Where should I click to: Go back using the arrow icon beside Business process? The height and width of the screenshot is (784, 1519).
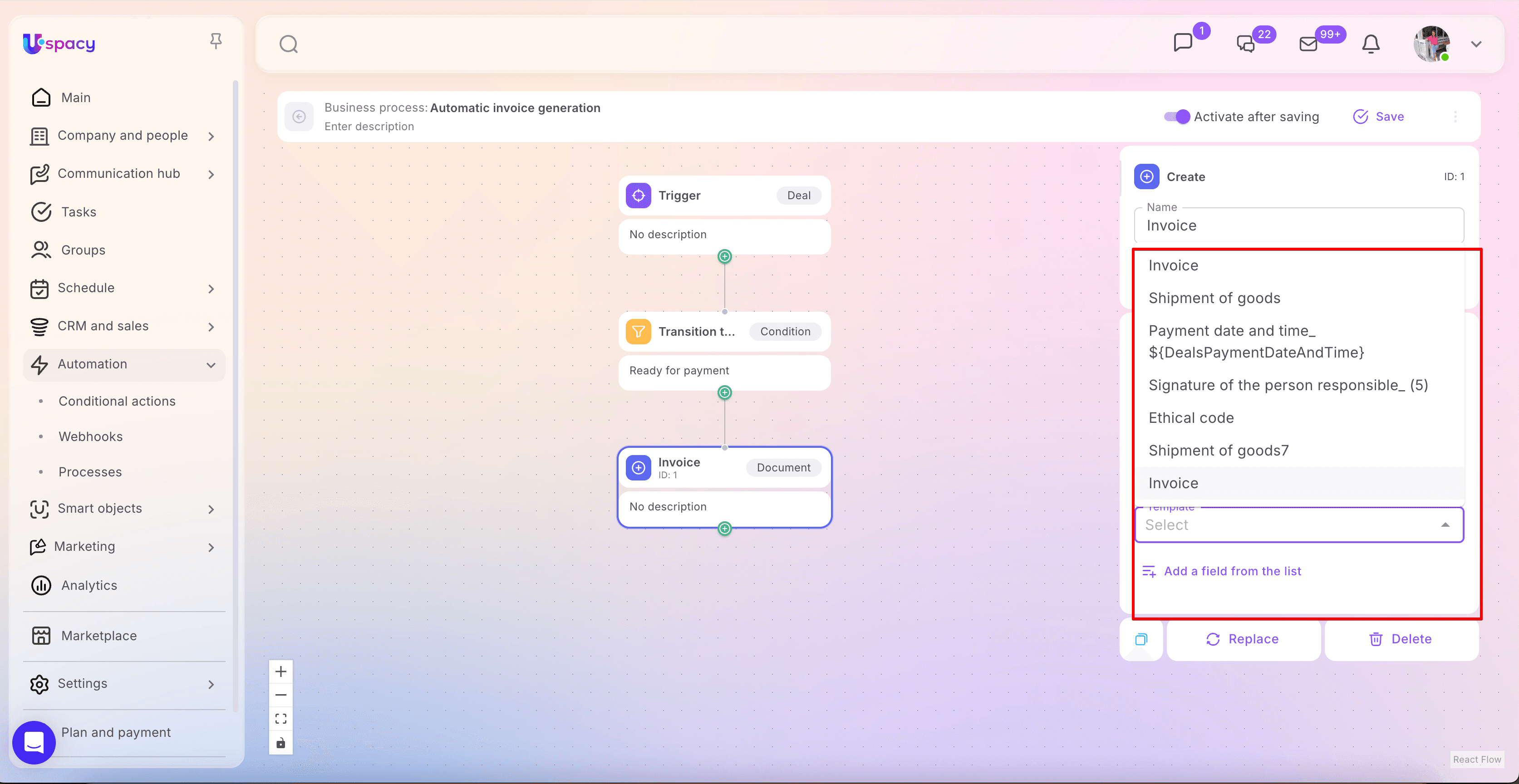tap(299, 117)
